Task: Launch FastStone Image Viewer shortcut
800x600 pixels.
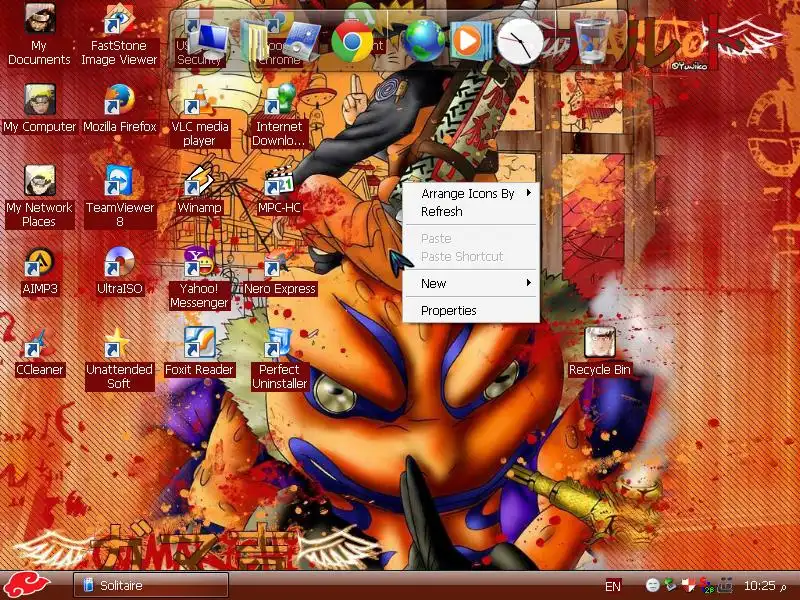Action: [x=119, y=34]
